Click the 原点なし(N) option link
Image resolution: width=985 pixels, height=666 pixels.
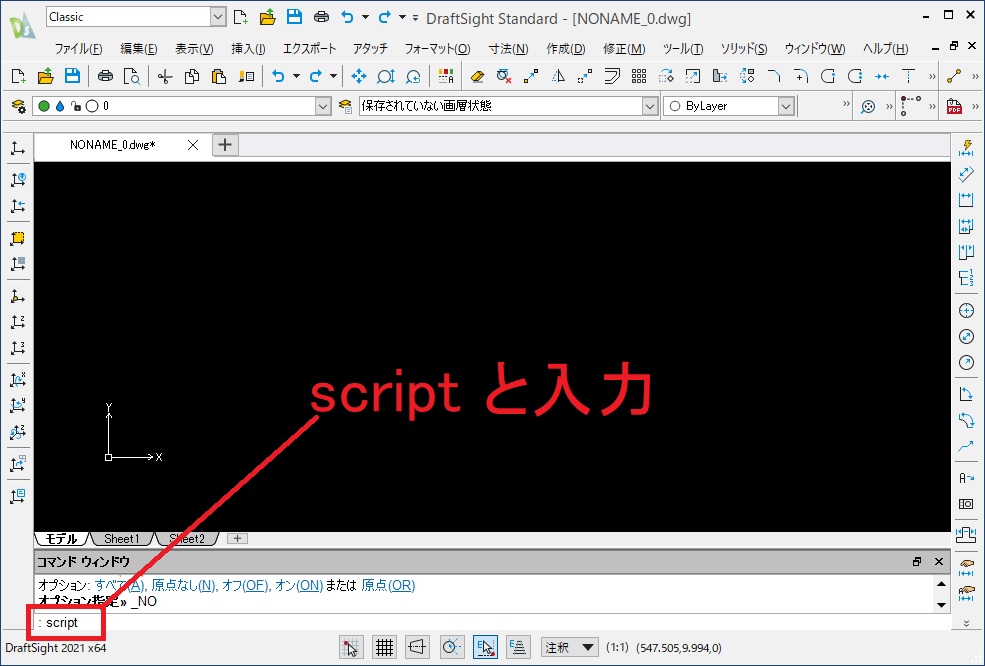183,586
